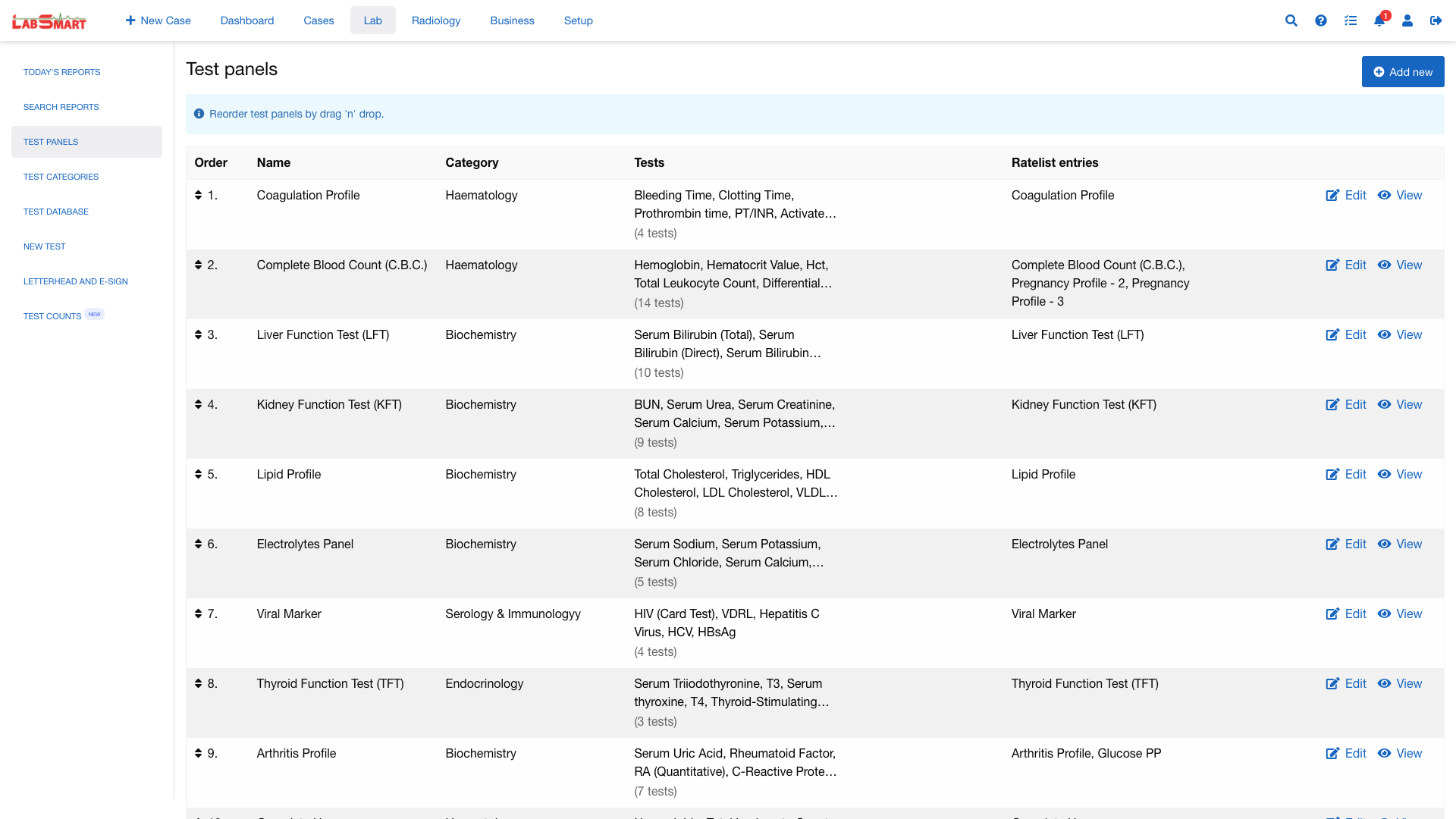The width and height of the screenshot is (1456, 819).
Task: Click sort handle on Kidney Function Test row
Action: [x=198, y=404]
